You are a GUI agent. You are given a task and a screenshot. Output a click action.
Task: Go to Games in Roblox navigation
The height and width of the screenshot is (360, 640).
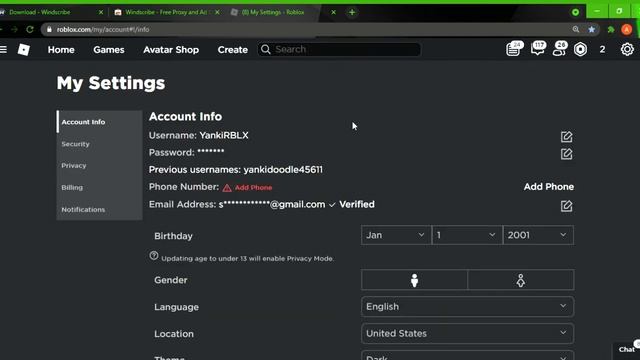point(109,49)
